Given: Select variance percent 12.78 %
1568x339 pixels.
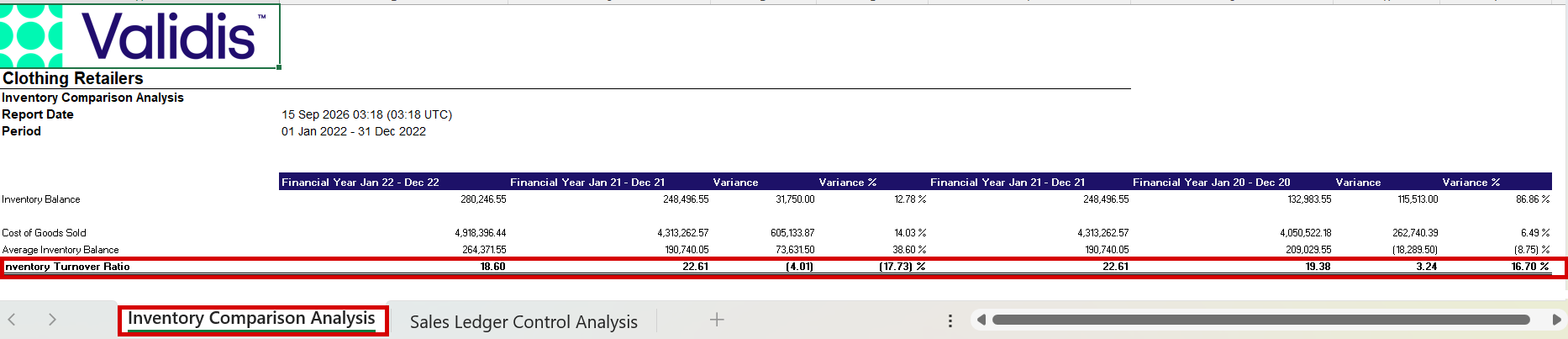Looking at the screenshot, I should tap(911, 199).
